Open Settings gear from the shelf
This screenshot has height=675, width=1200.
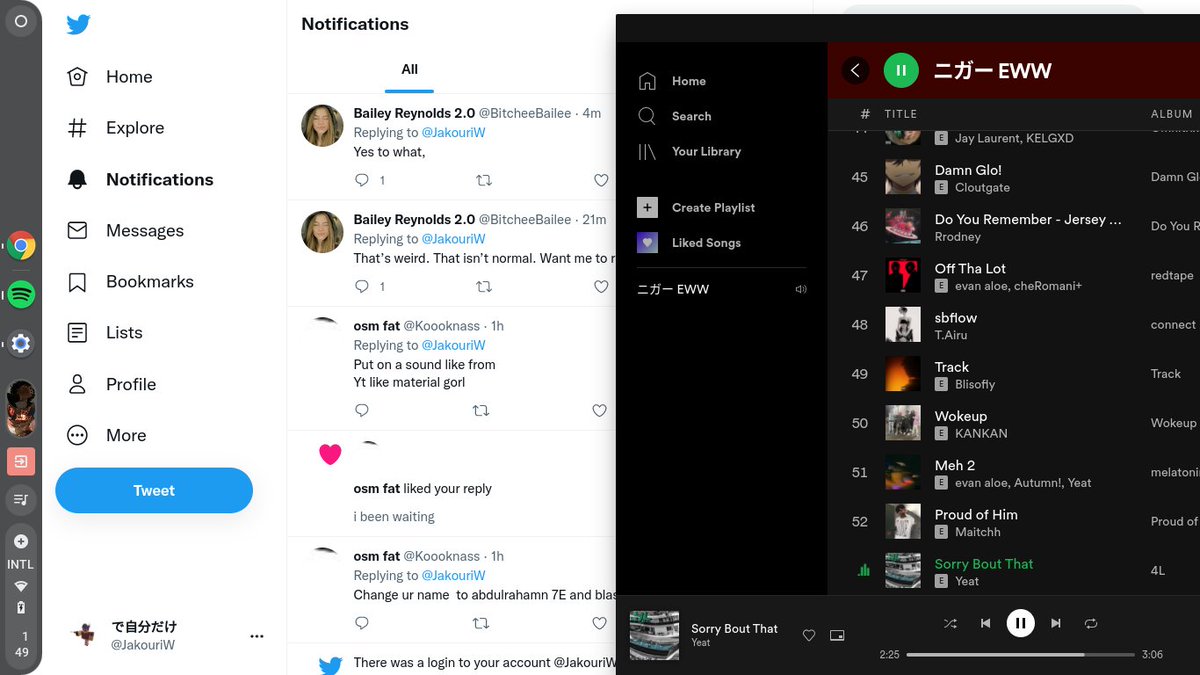click(x=21, y=344)
